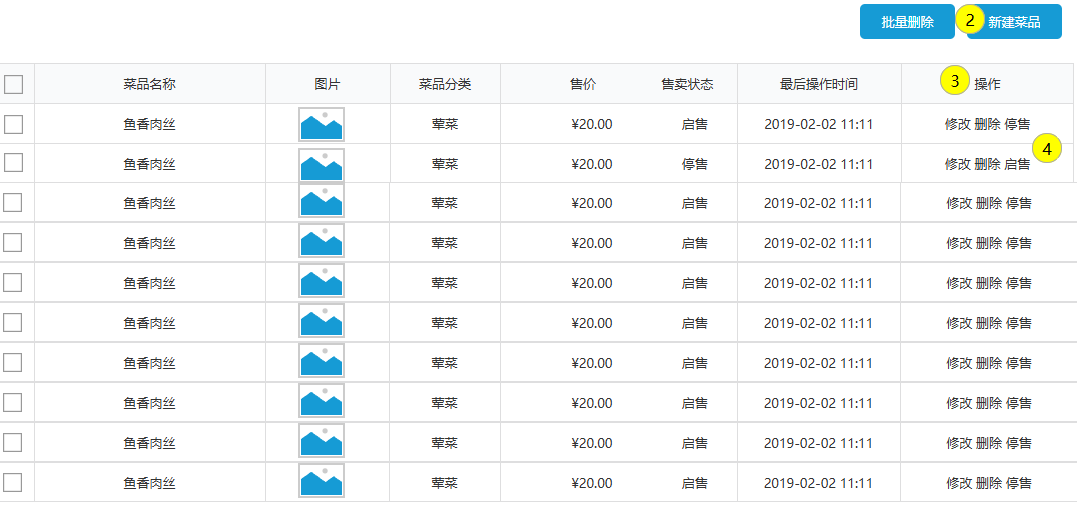This screenshot has height=509, width=1077.
Task: Click 启售 link in the second row
Action: (1017, 164)
